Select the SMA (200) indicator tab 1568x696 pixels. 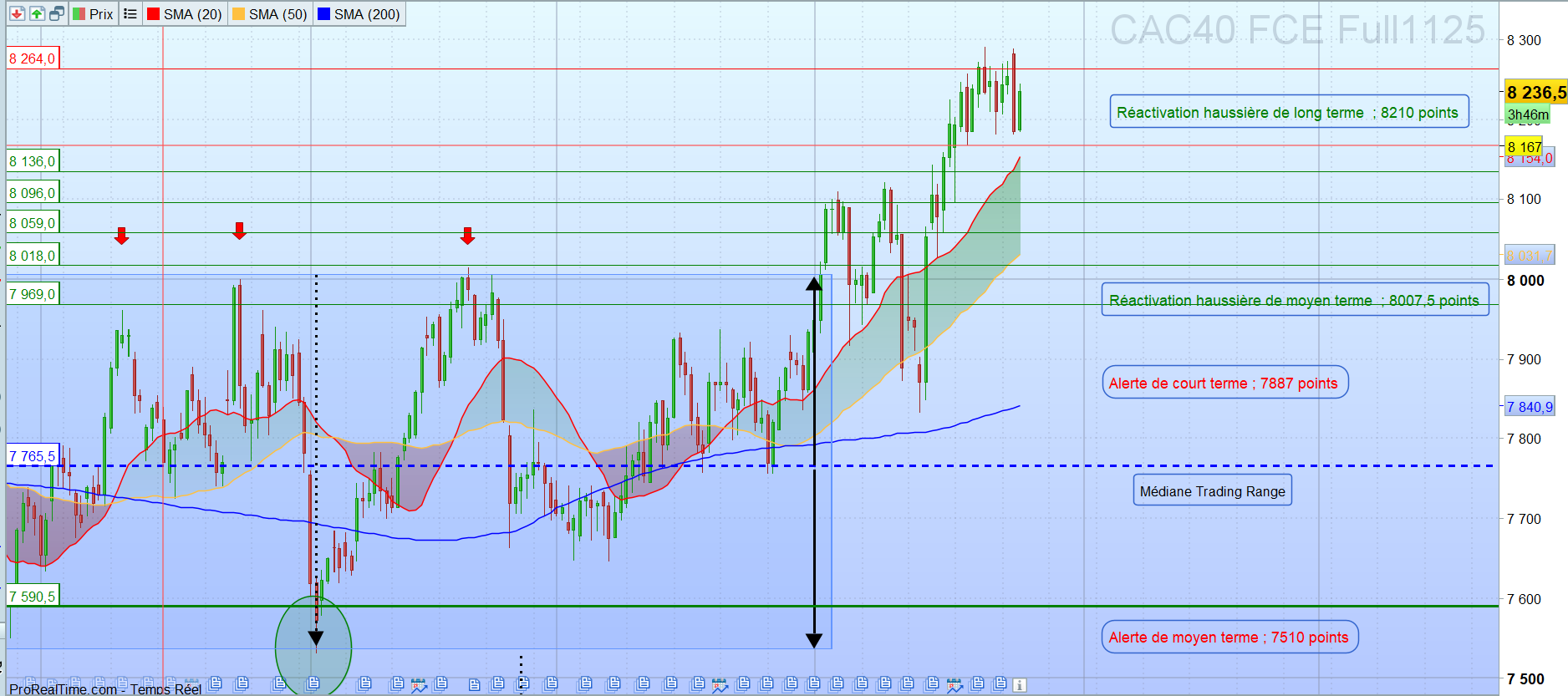(x=359, y=14)
